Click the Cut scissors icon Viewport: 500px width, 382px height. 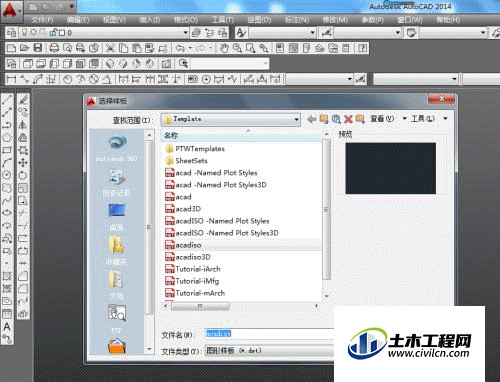tap(110, 48)
